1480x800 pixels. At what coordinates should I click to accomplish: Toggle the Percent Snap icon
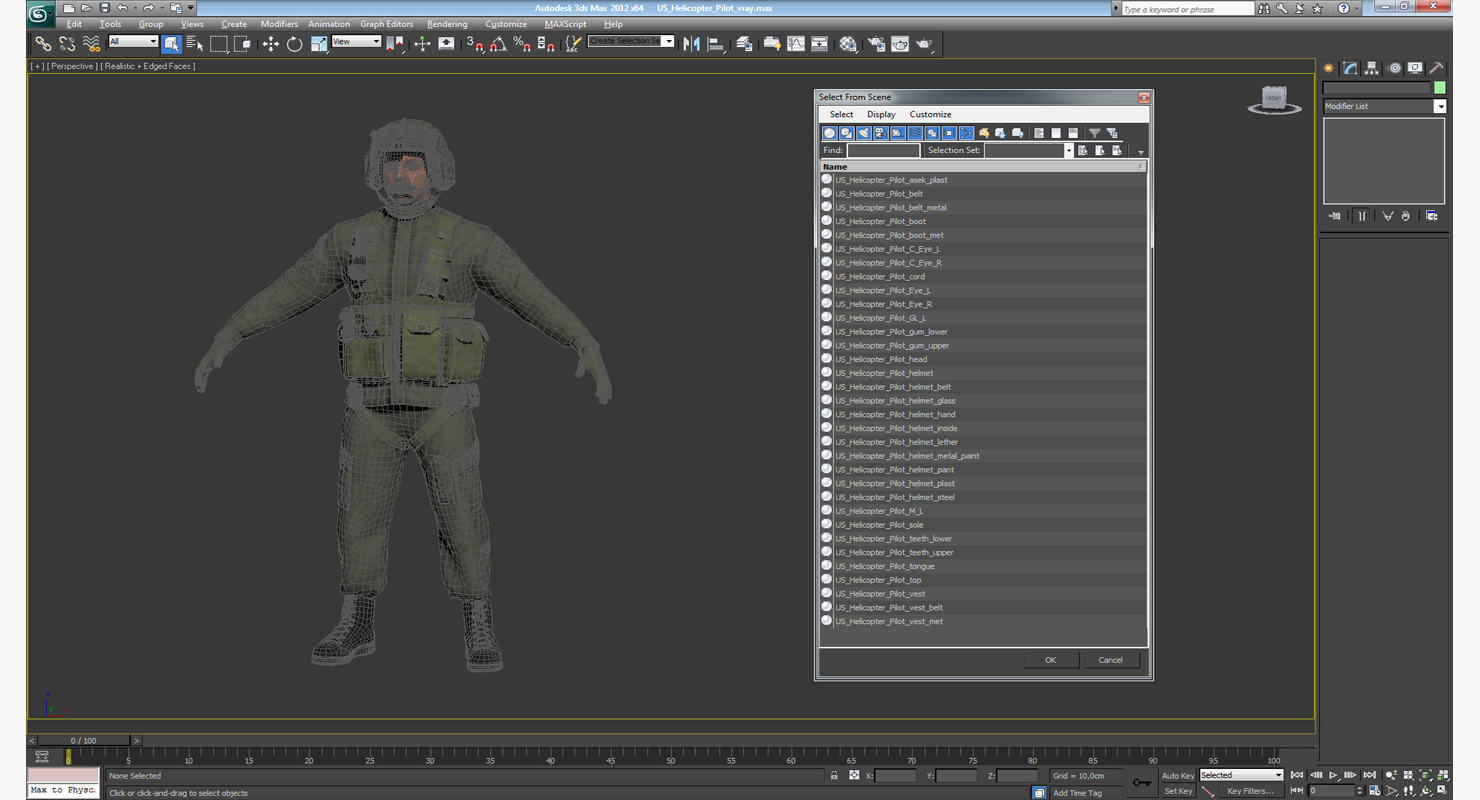[522, 44]
